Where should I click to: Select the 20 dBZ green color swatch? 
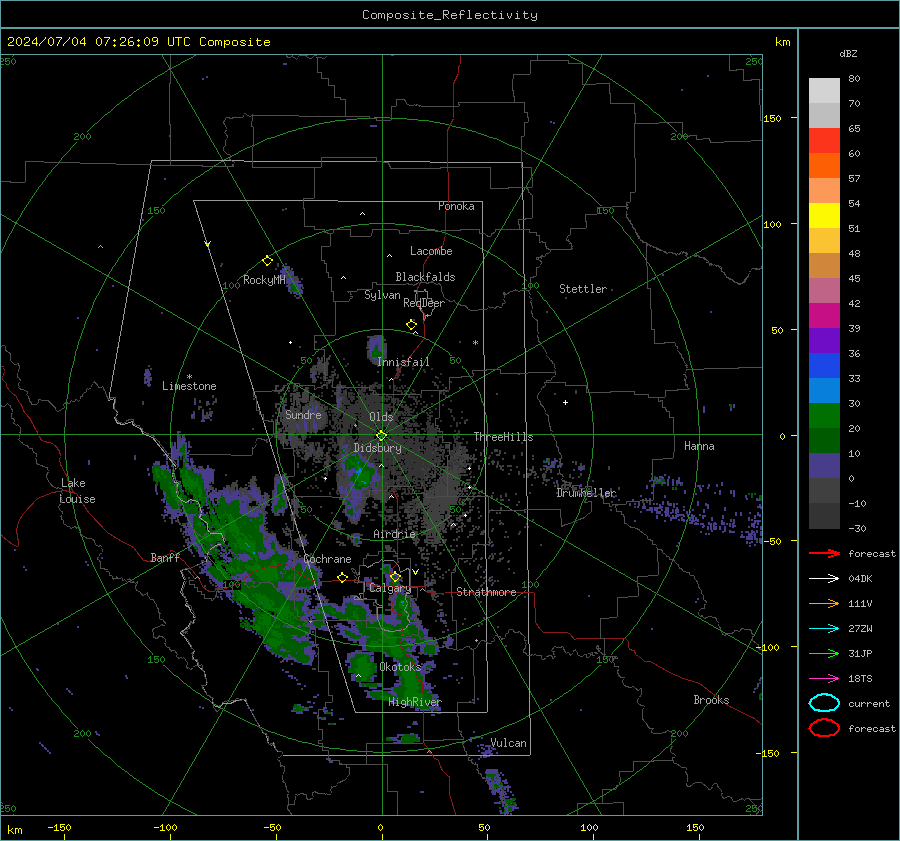pos(824,416)
